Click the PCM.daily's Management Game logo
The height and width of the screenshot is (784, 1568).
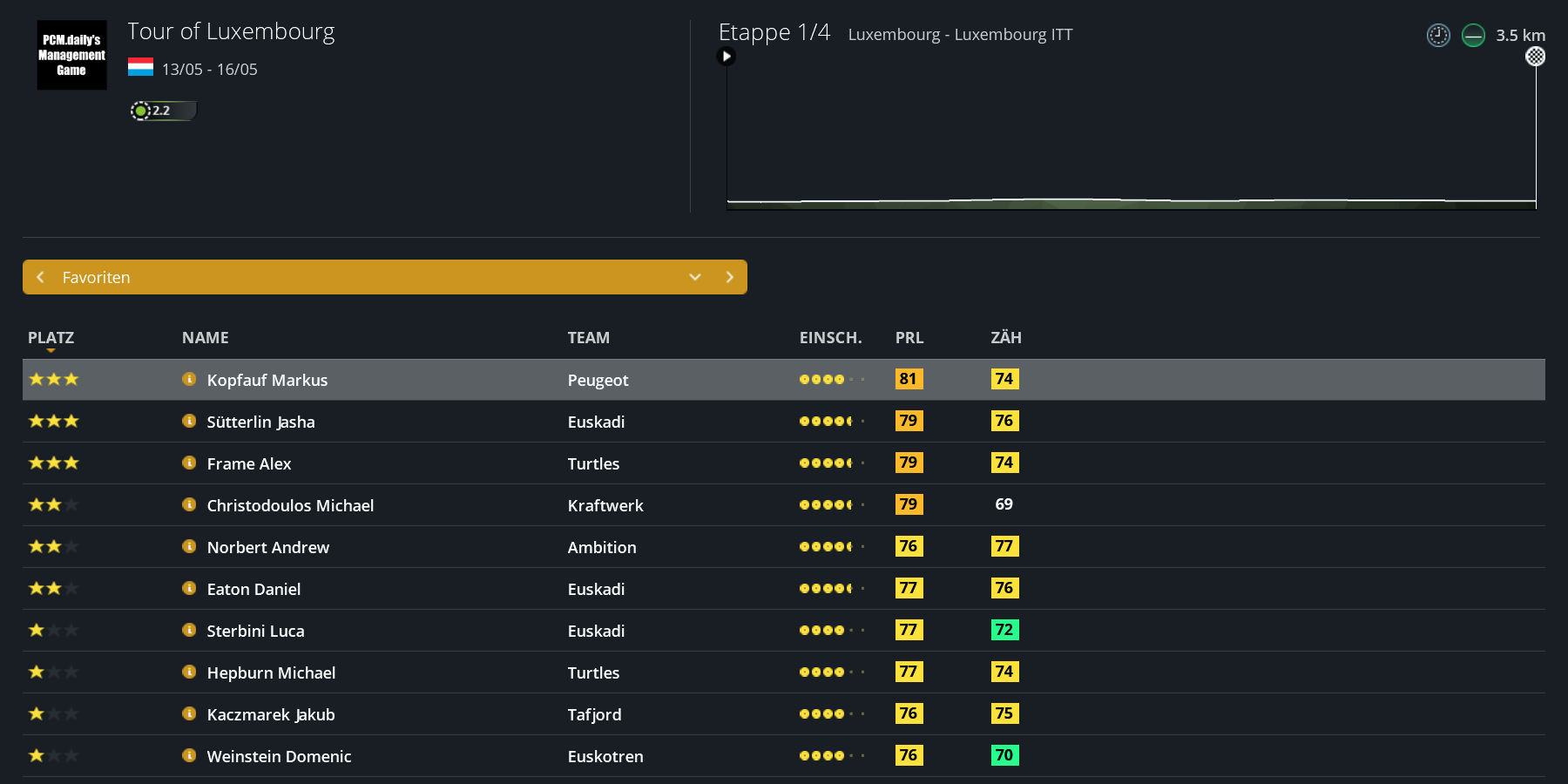71,55
